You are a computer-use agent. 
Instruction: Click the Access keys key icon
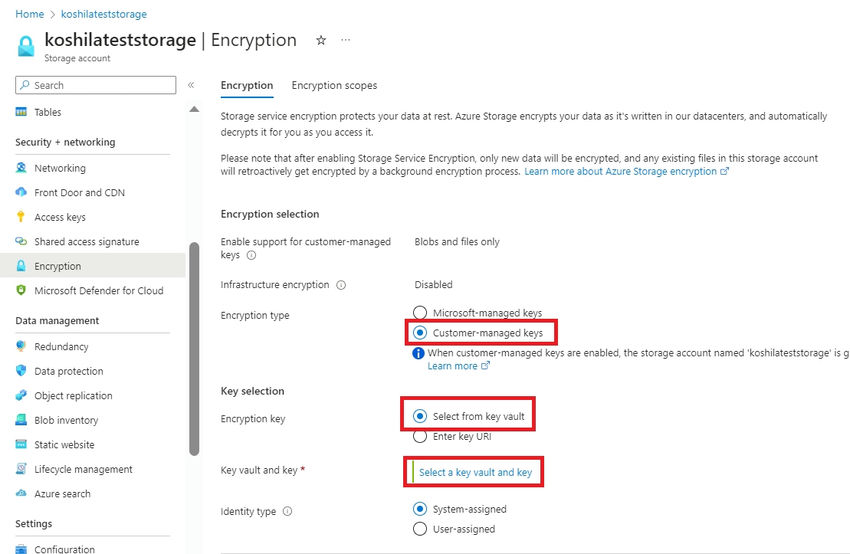(x=21, y=217)
